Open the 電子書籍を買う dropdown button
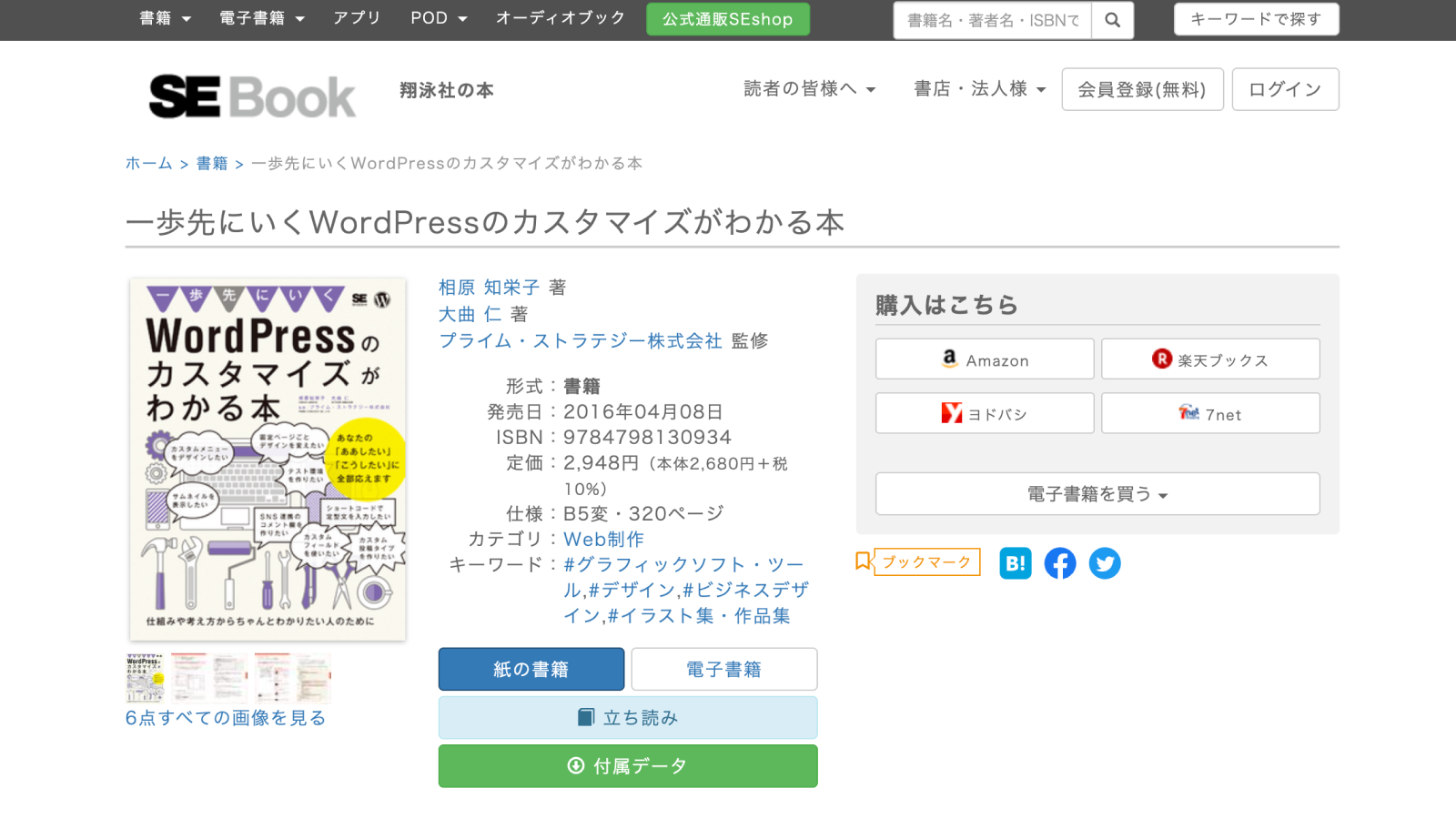 (x=1097, y=494)
